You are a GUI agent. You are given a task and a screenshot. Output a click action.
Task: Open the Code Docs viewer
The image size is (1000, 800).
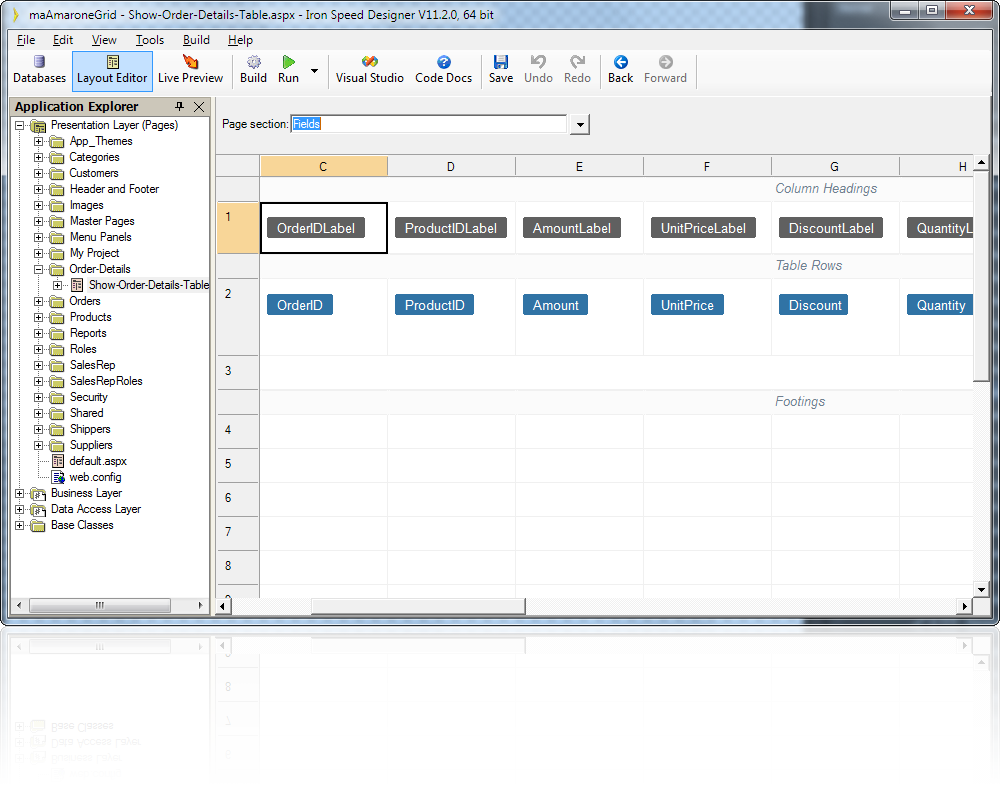(443, 70)
